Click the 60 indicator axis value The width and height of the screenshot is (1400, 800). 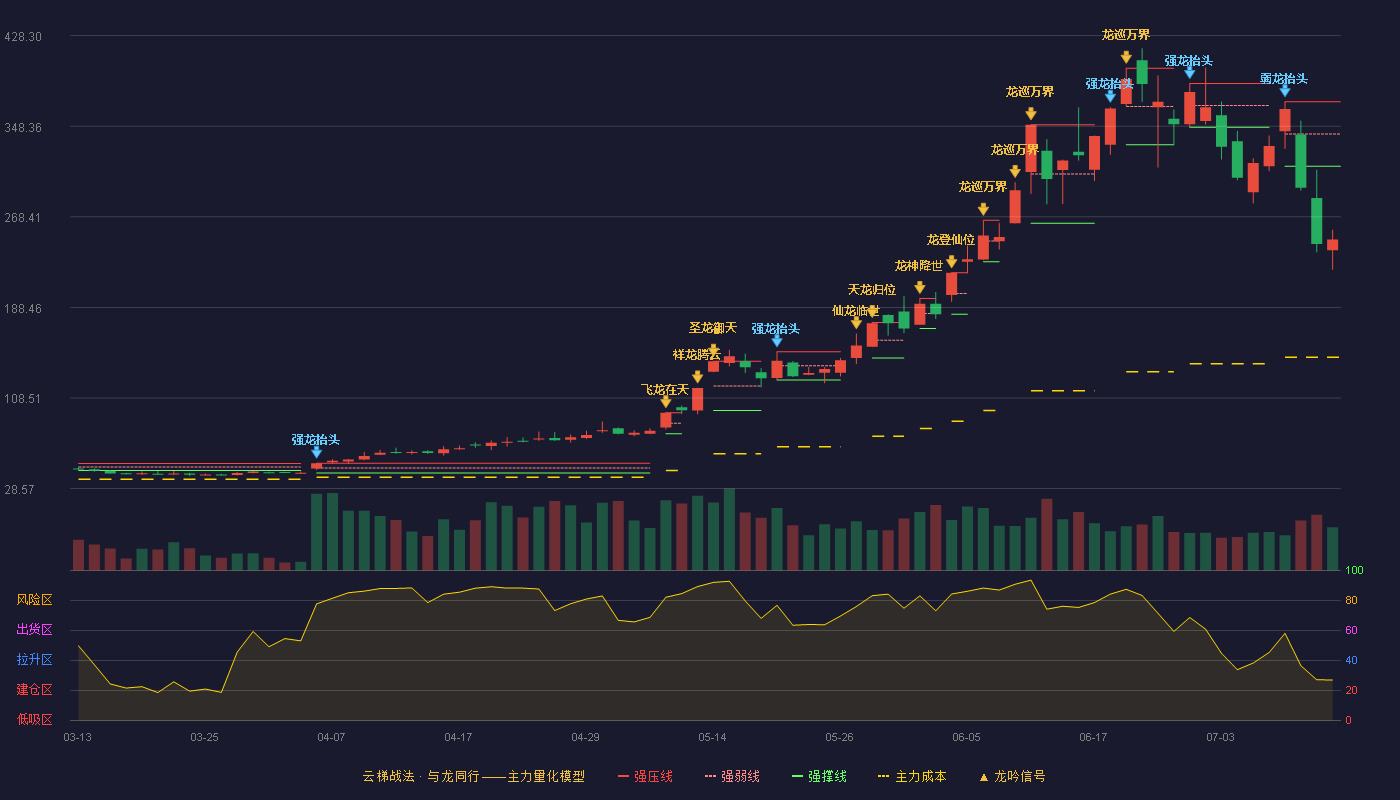tap(1351, 630)
